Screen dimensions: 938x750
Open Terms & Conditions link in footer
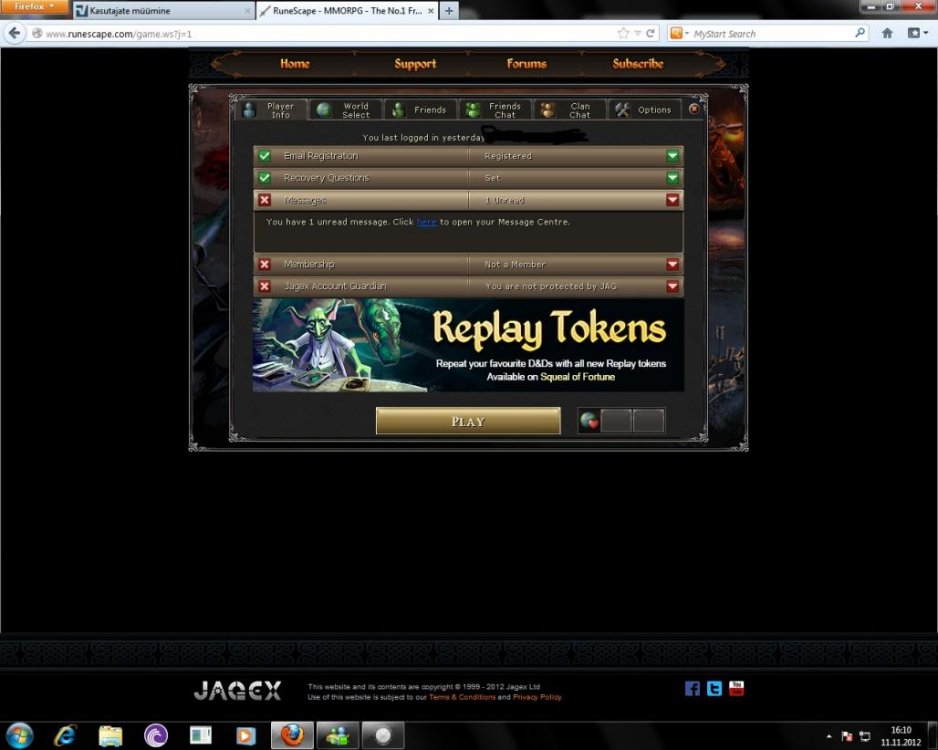[462, 697]
